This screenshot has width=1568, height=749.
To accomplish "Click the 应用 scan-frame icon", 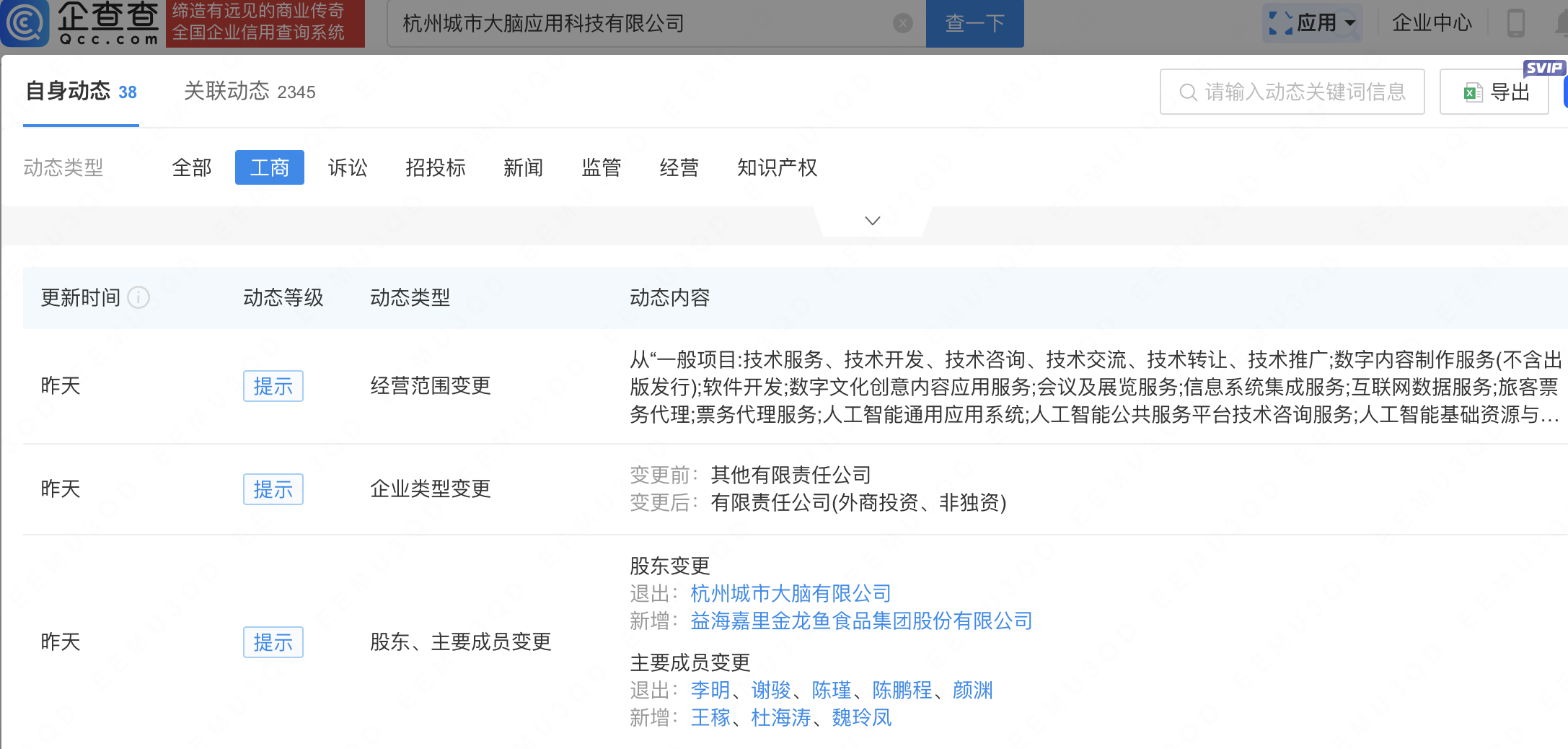I will pos(1280,23).
